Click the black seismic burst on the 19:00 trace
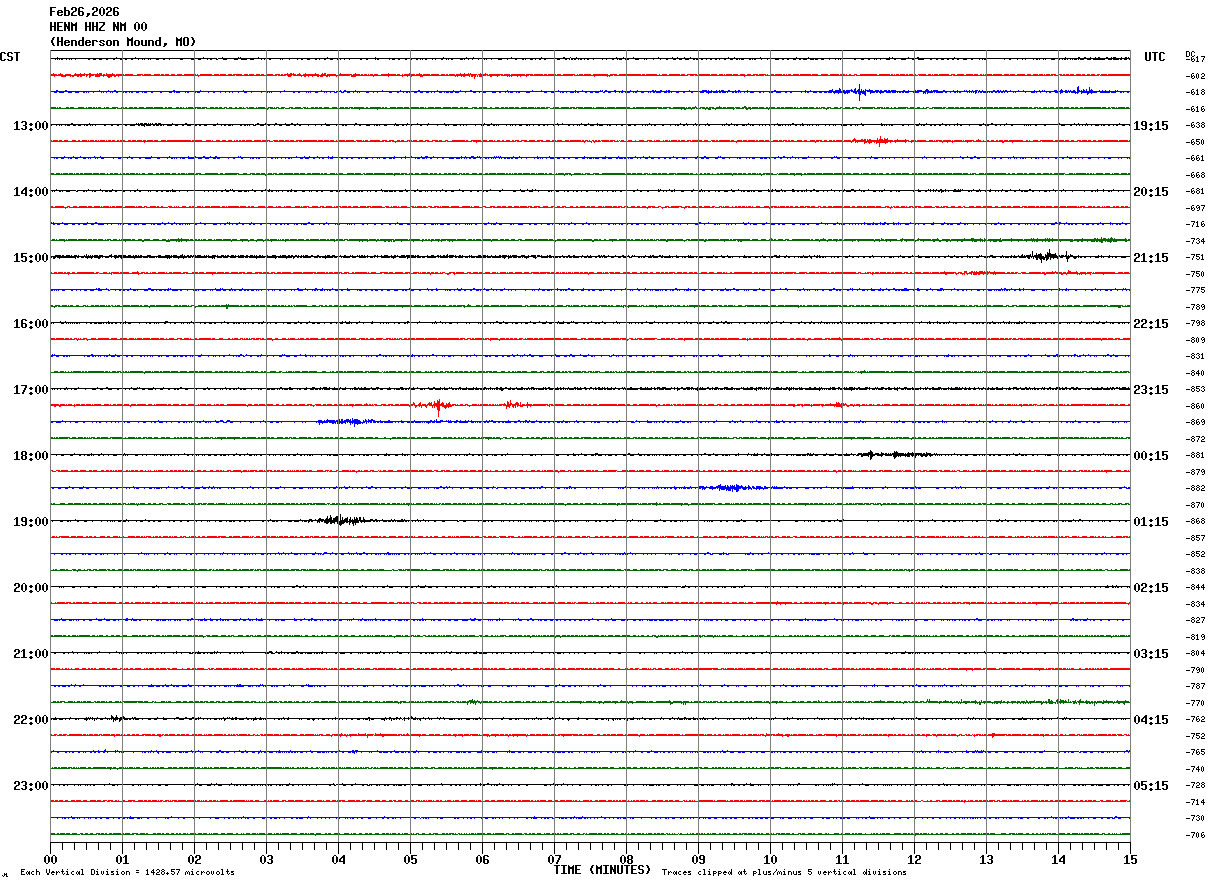The height and width of the screenshot is (886, 1210). 342,520
